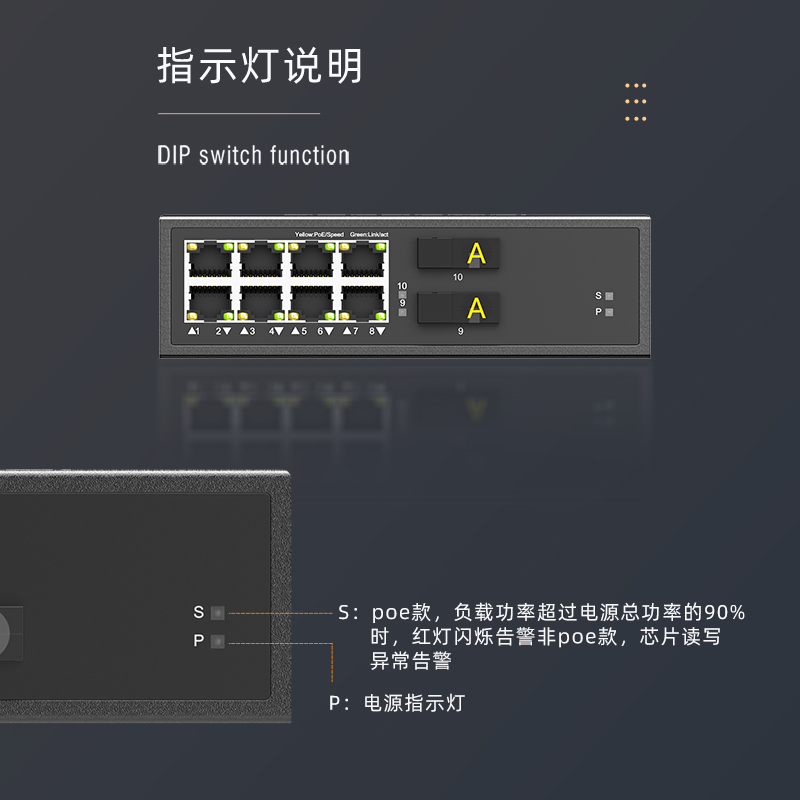Click the DIP switch function subtitle

click(254, 155)
